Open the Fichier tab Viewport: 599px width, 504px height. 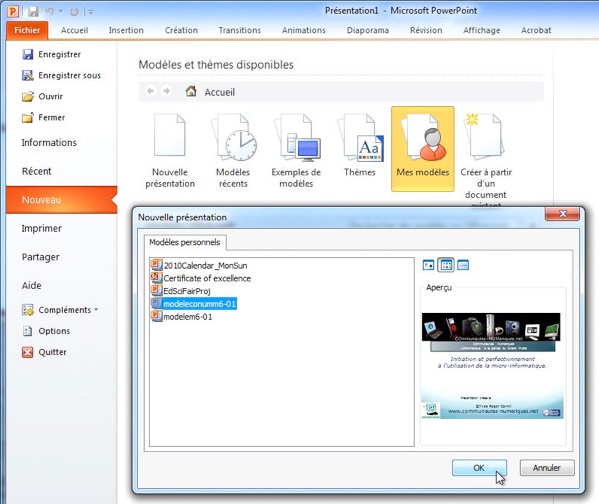tap(27, 30)
